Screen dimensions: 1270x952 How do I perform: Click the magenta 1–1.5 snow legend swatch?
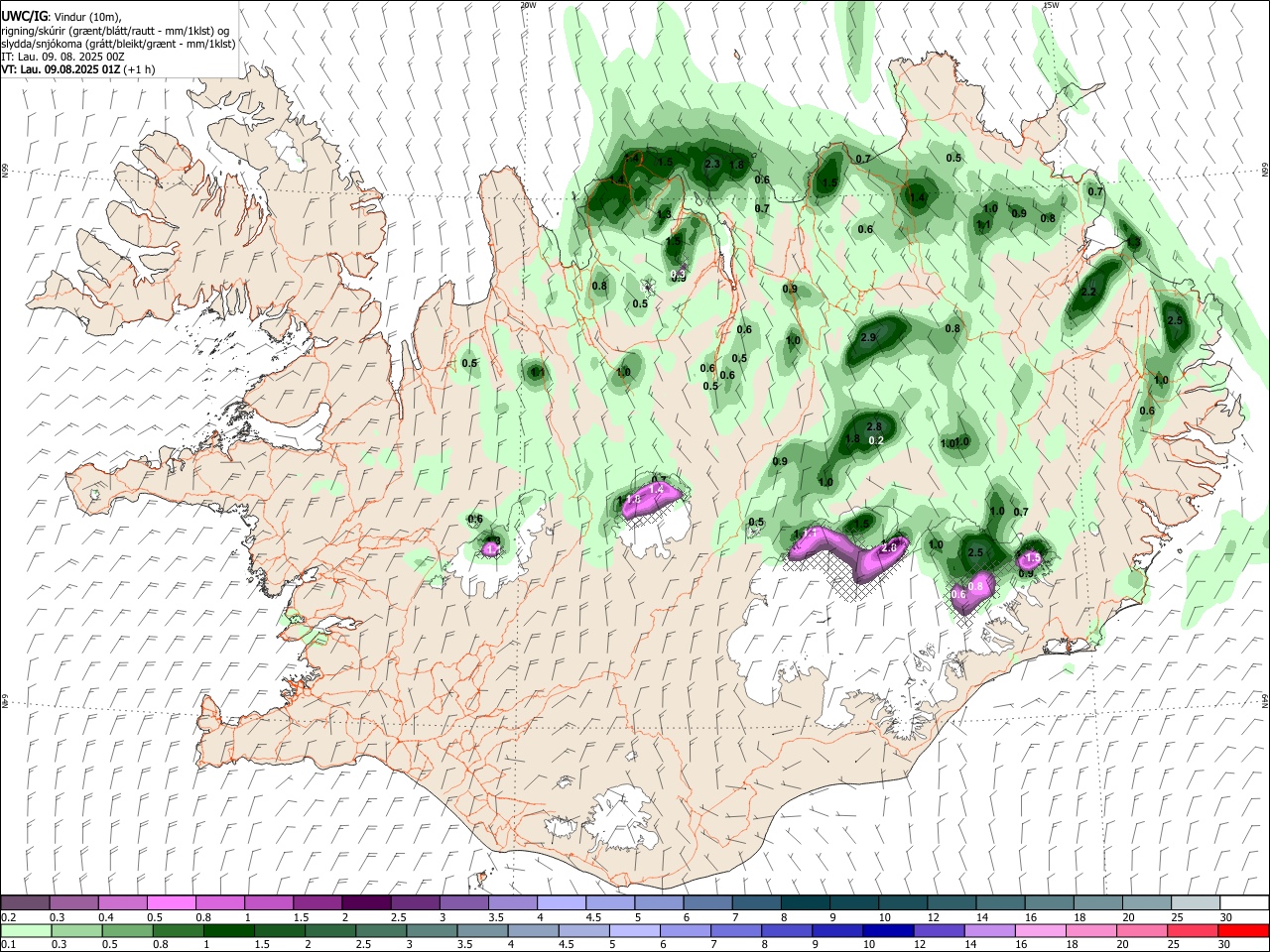point(269,902)
